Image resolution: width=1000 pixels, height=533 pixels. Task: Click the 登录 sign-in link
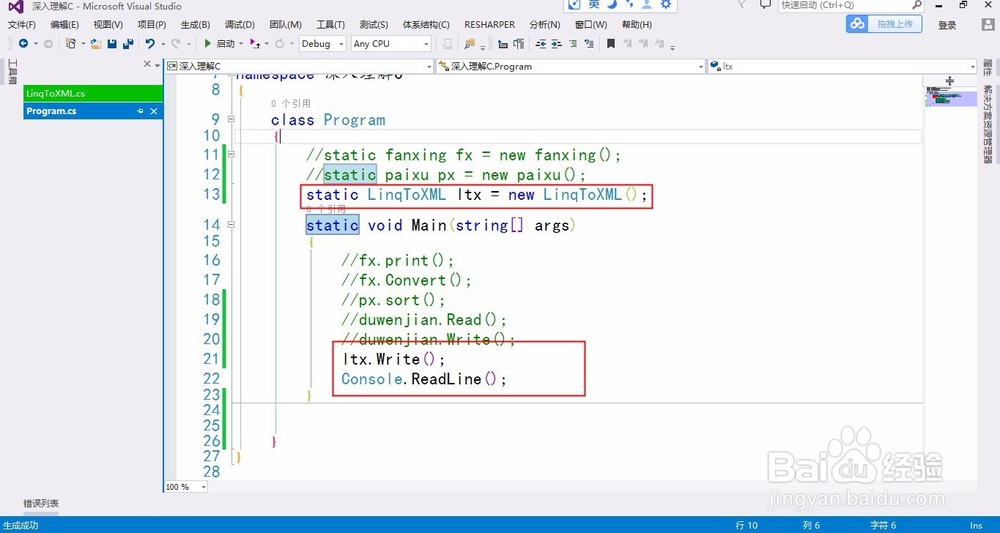947,25
